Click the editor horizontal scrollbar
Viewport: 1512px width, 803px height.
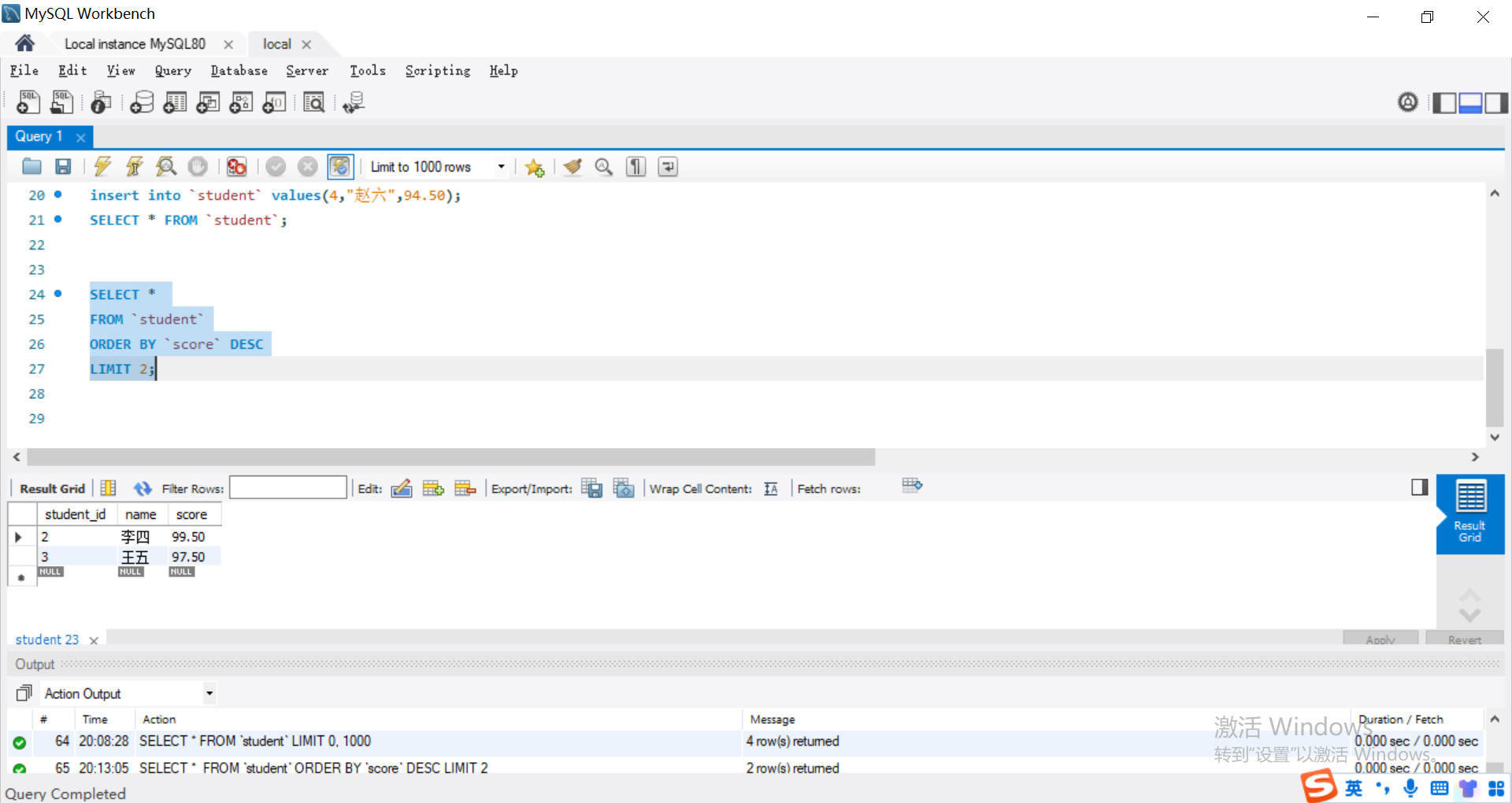point(451,457)
